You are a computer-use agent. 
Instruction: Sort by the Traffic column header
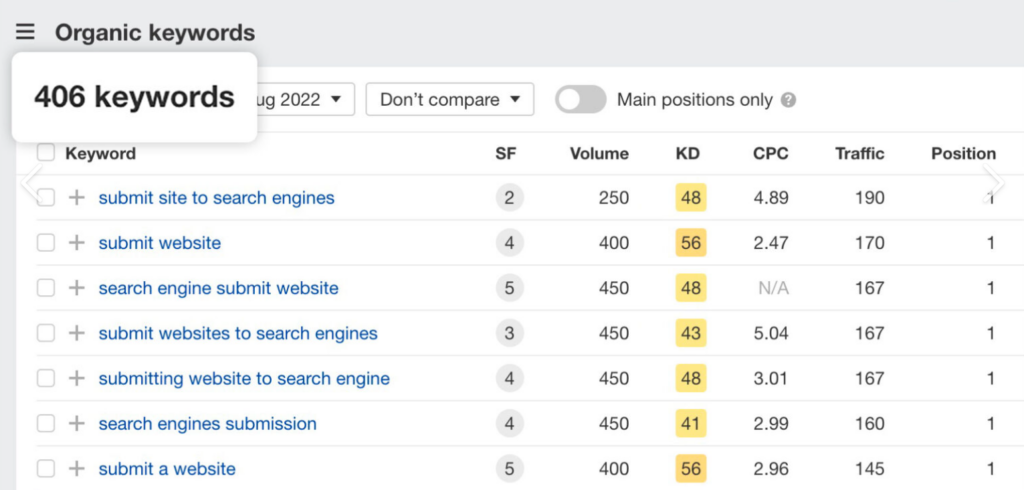859,154
